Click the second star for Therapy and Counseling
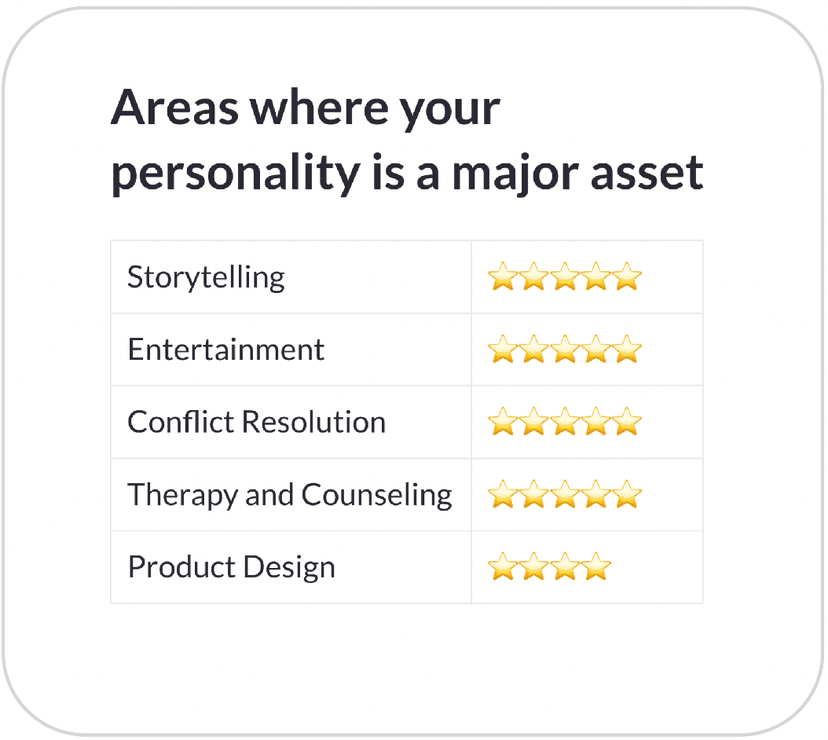The image size is (828, 740). tap(533, 495)
